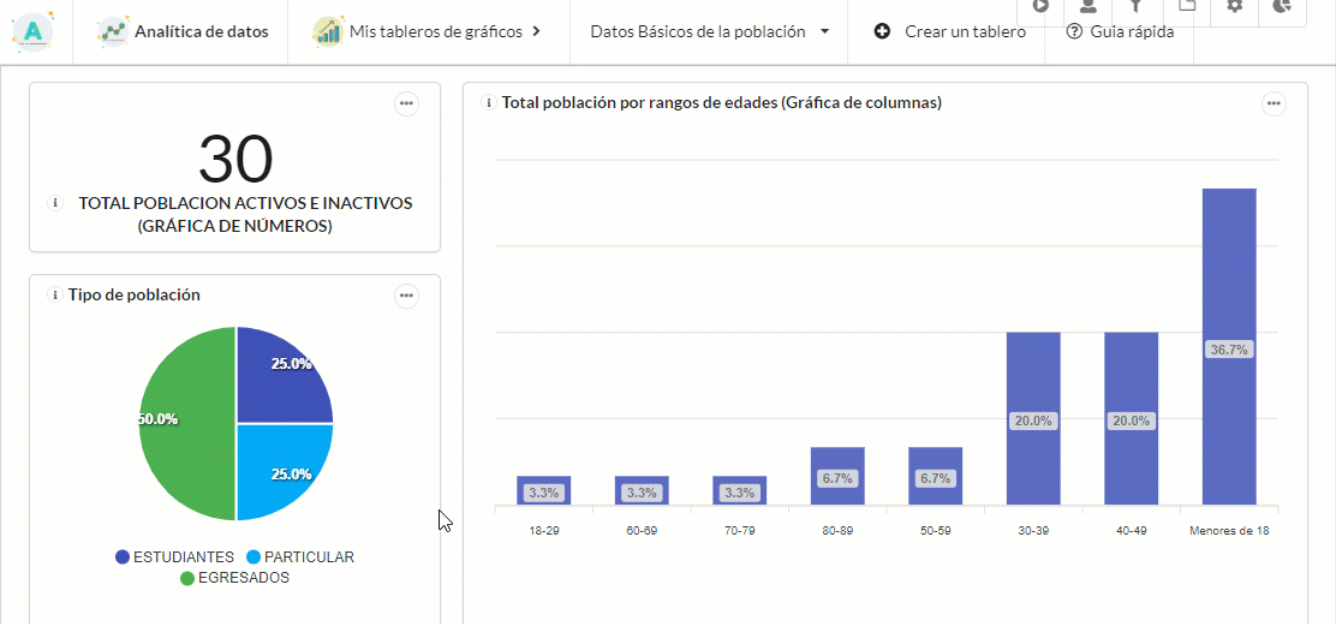Click info icon beside Tipo de población title
The height and width of the screenshot is (624, 1336).
[54, 295]
